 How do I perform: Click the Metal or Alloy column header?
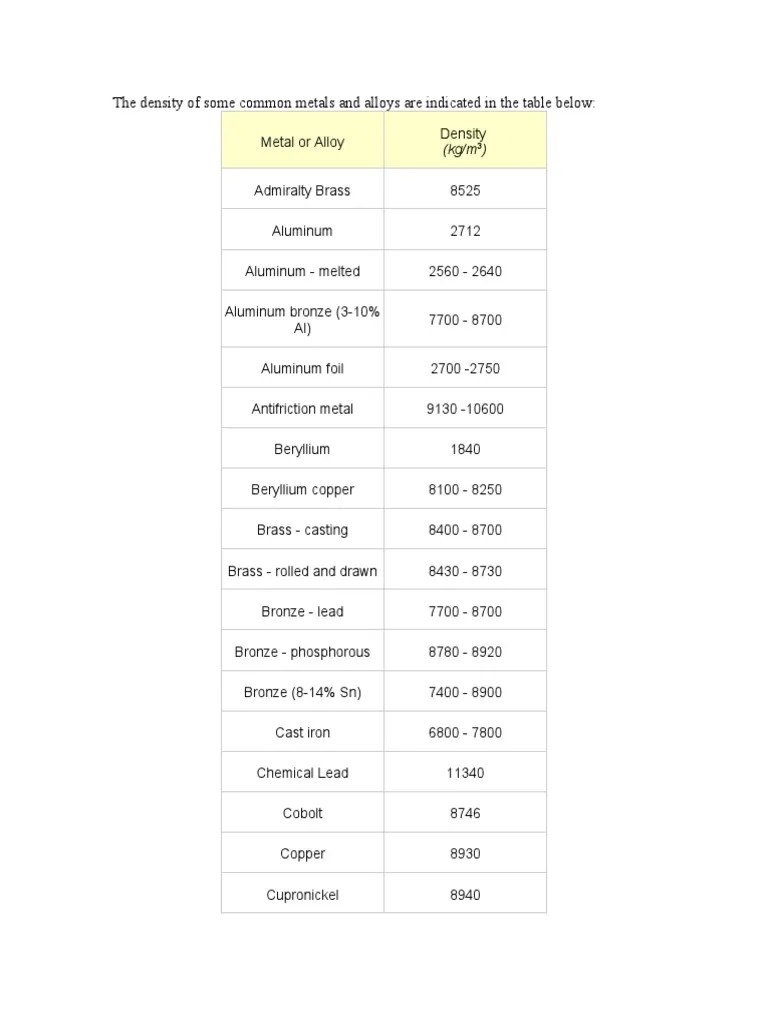point(302,140)
